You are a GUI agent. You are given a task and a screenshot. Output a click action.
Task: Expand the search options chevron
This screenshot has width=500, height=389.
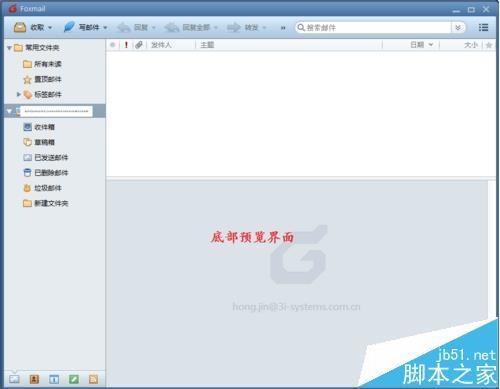[458, 27]
